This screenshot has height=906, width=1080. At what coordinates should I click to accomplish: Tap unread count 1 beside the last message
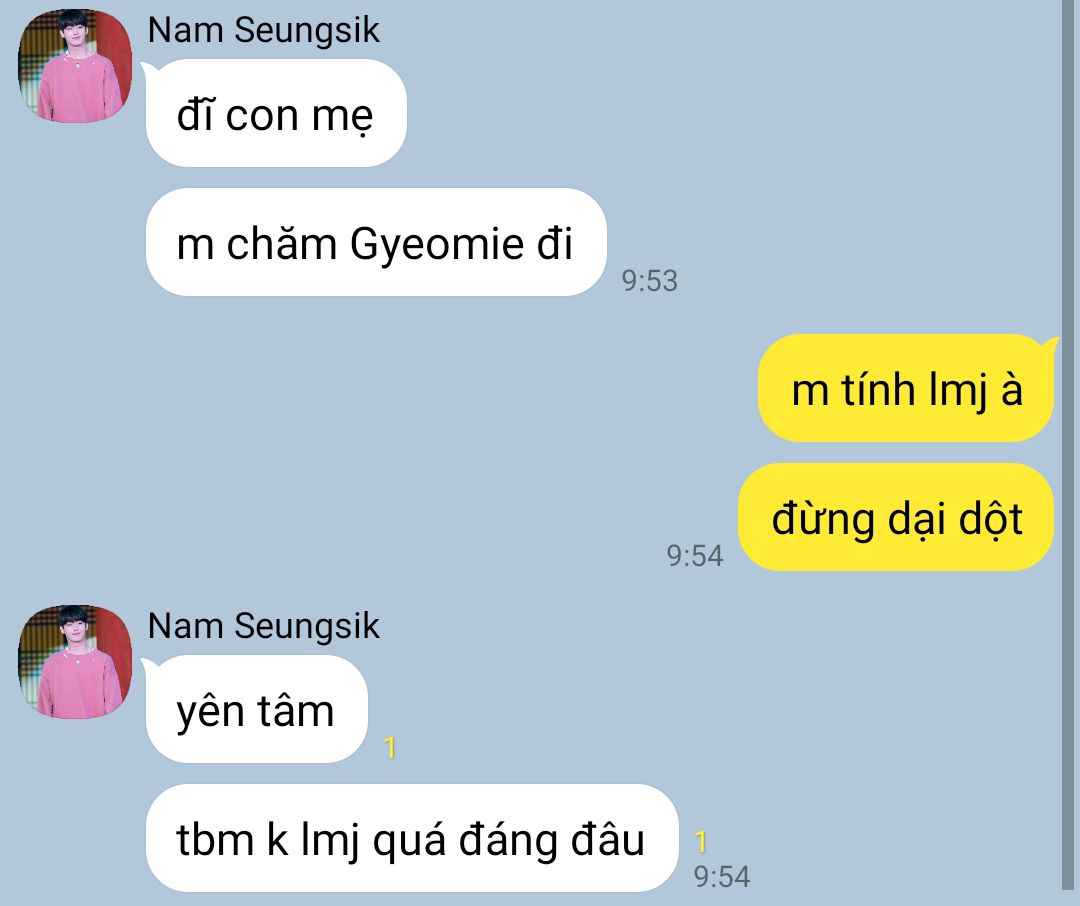click(701, 841)
